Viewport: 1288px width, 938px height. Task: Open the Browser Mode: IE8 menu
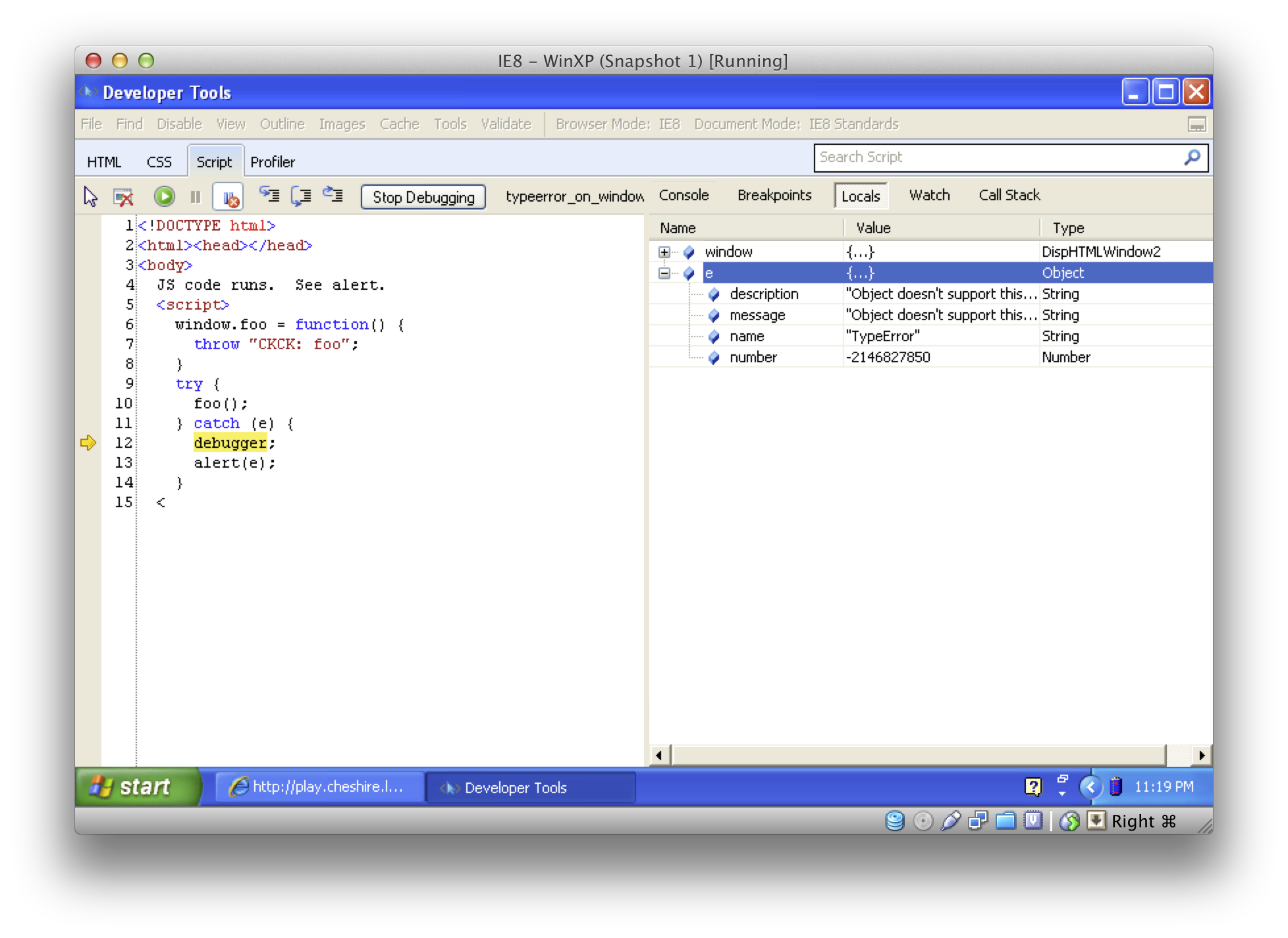tap(618, 124)
